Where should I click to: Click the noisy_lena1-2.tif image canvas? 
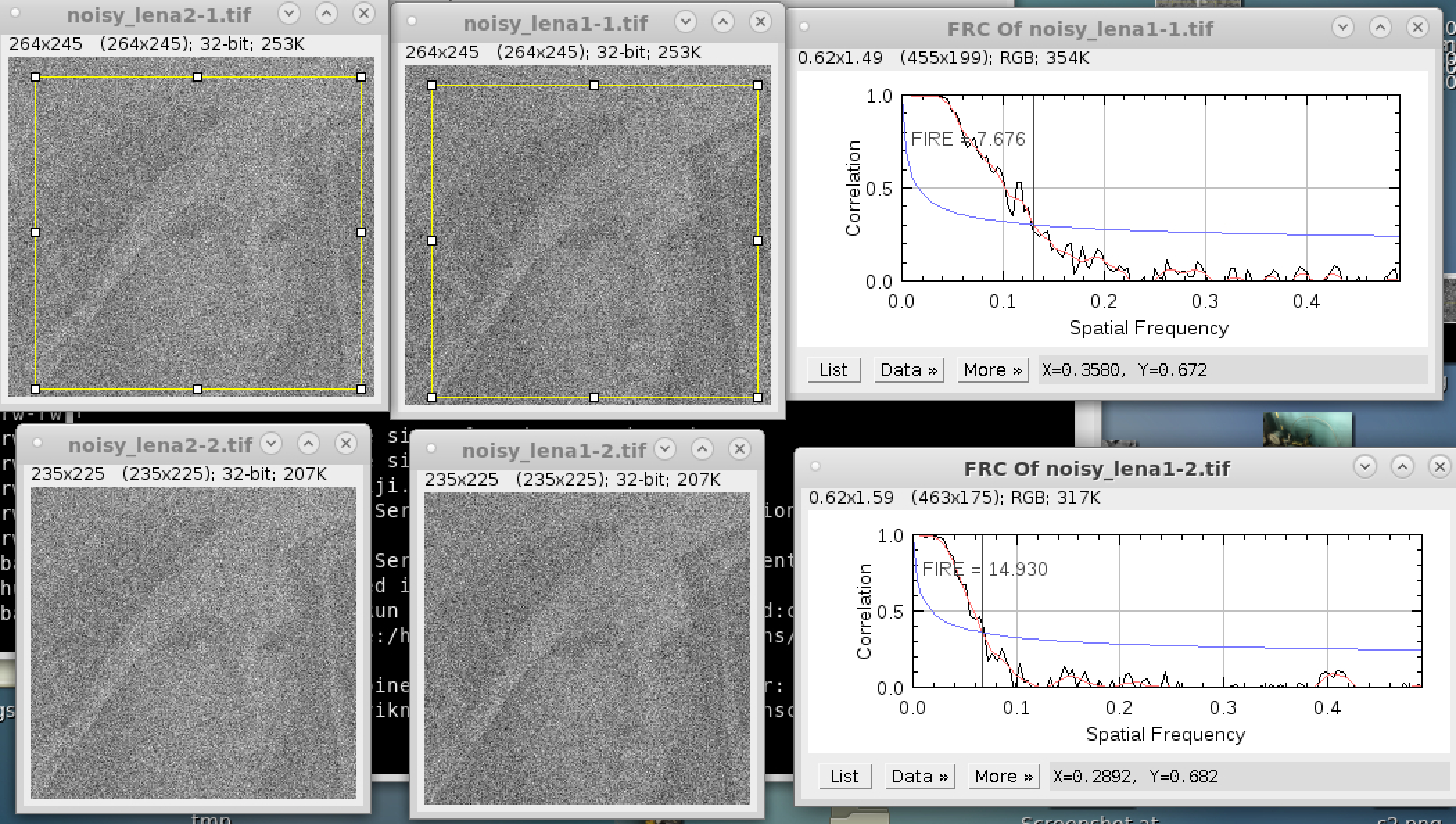587,649
